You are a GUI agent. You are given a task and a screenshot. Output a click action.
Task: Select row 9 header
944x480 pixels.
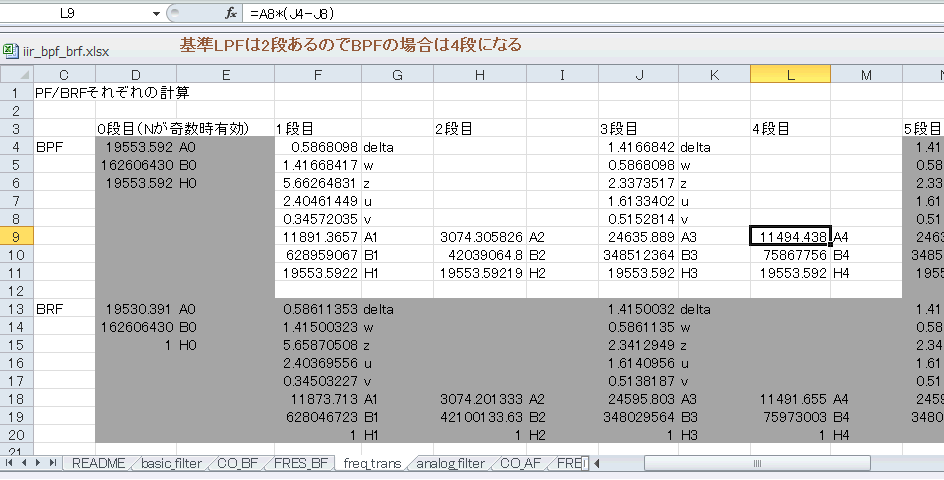16,237
